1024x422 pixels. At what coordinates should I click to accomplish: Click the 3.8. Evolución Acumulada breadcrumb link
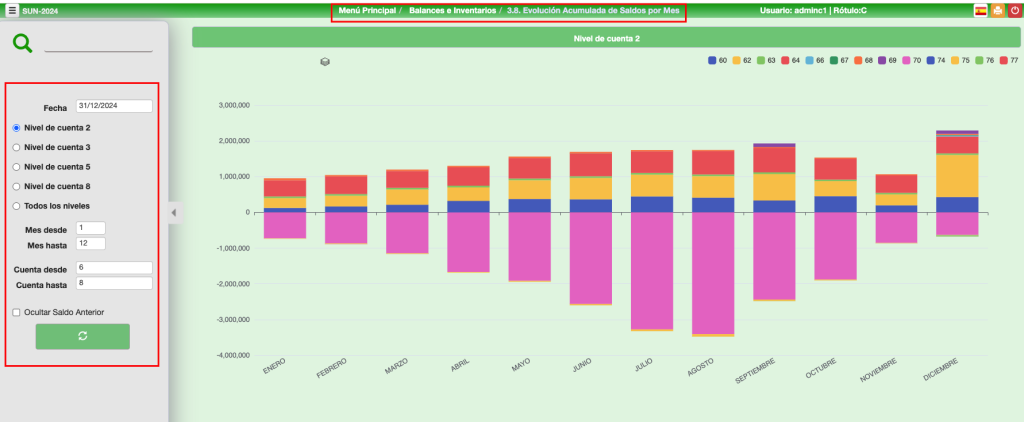click(x=593, y=10)
